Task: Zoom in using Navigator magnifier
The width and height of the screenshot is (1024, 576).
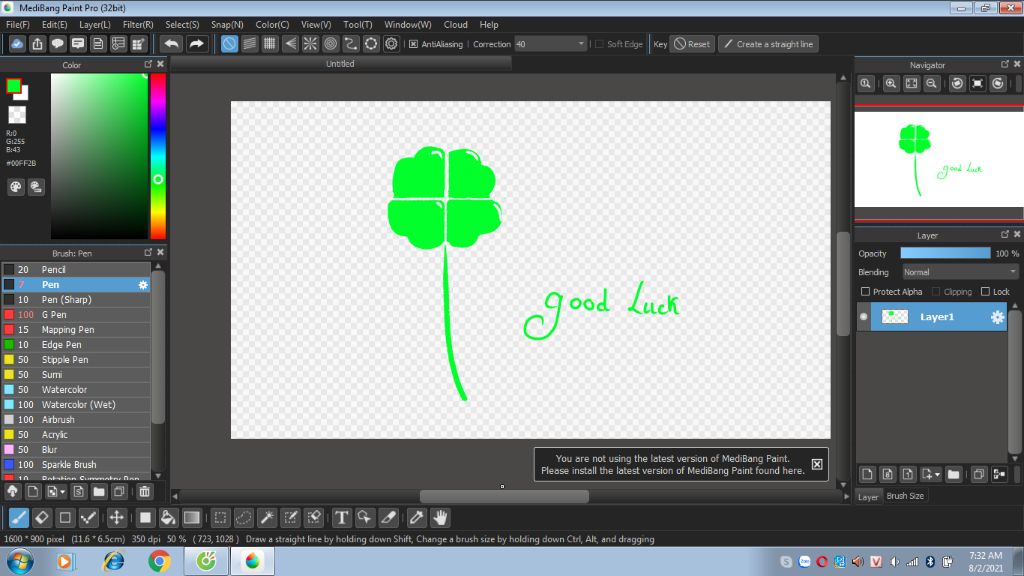Action: [891, 84]
